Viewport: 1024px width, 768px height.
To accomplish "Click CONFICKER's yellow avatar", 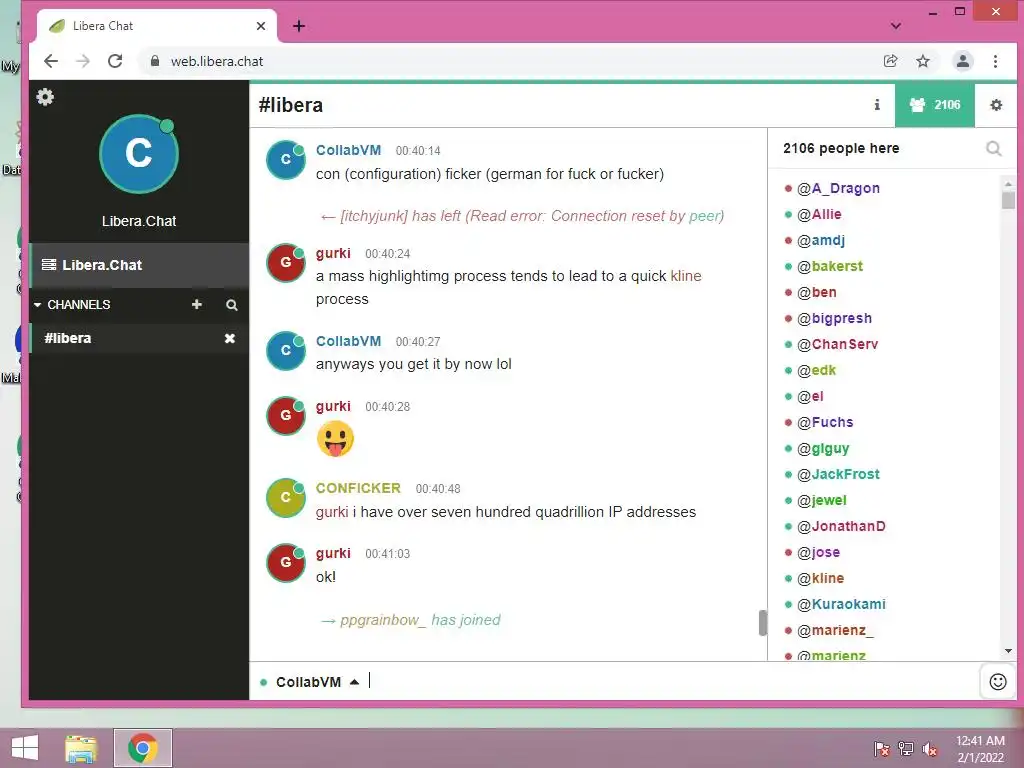I will click(x=285, y=498).
